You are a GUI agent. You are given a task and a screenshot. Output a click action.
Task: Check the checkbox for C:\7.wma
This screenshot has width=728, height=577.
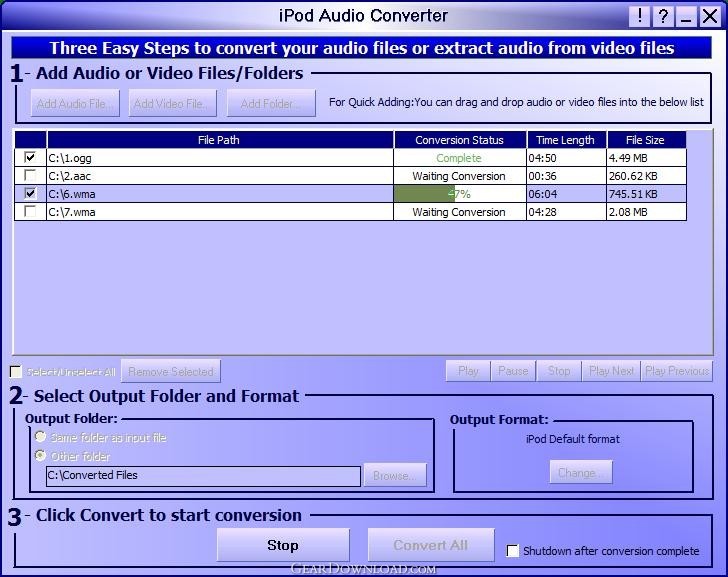pyautogui.click(x=30, y=211)
